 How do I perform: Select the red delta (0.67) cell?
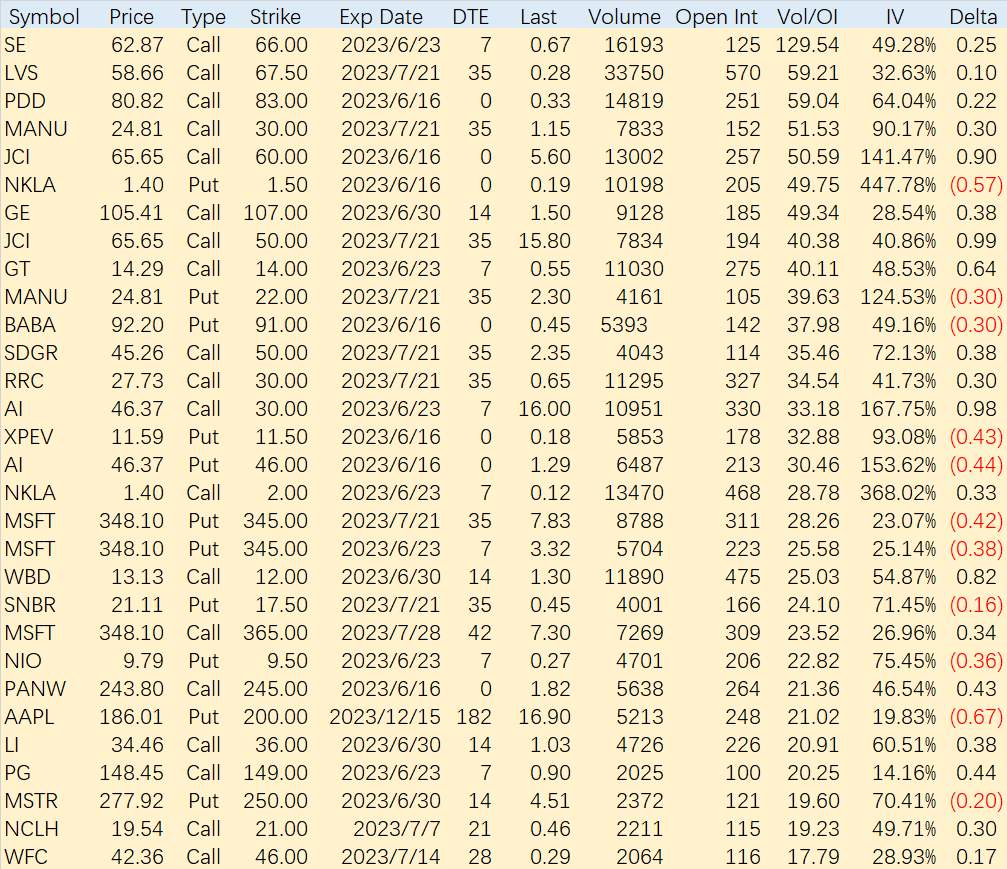(976, 717)
